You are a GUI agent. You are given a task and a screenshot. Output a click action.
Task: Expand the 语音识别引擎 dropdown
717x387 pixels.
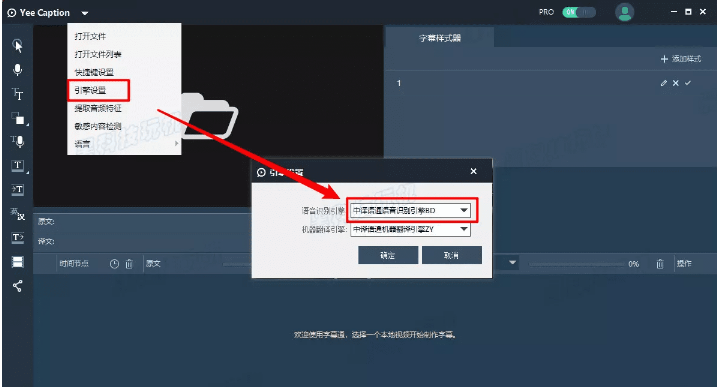(x=410, y=210)
